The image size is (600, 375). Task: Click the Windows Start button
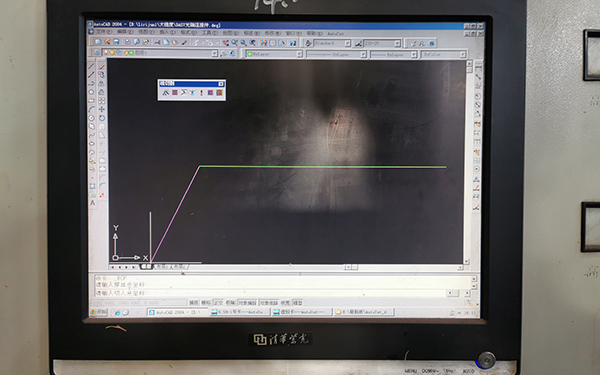(99, 312)
